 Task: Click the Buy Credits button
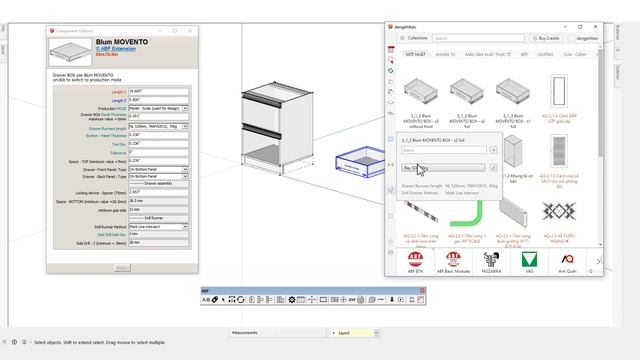click(x=545, y=38)
